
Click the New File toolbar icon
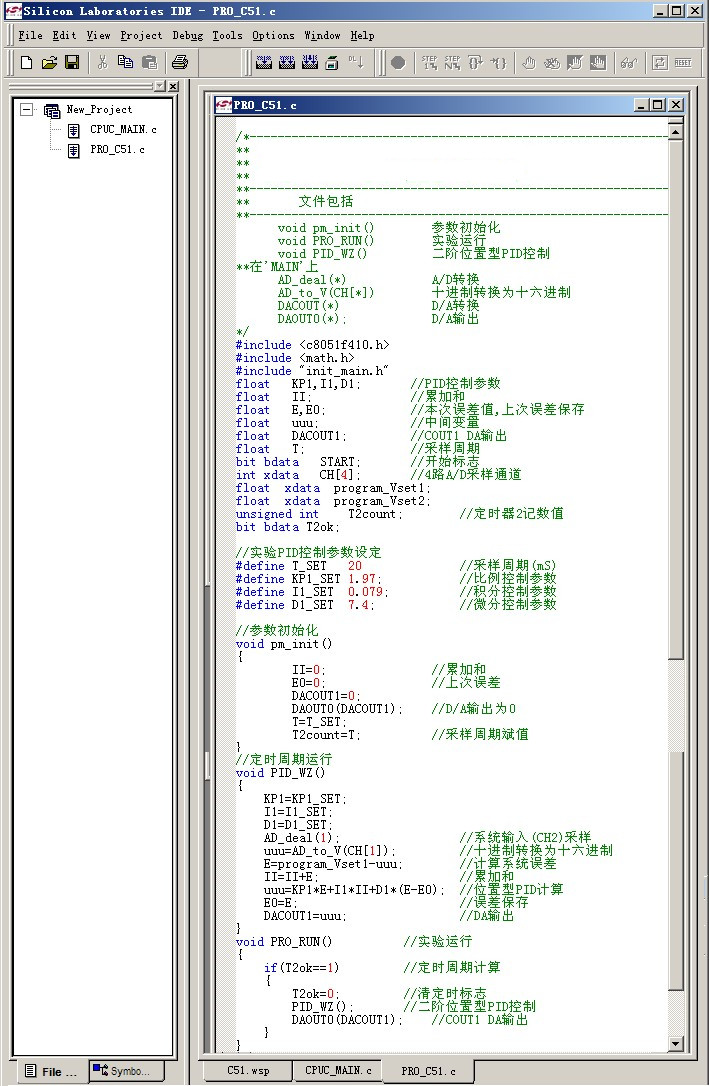27,62
